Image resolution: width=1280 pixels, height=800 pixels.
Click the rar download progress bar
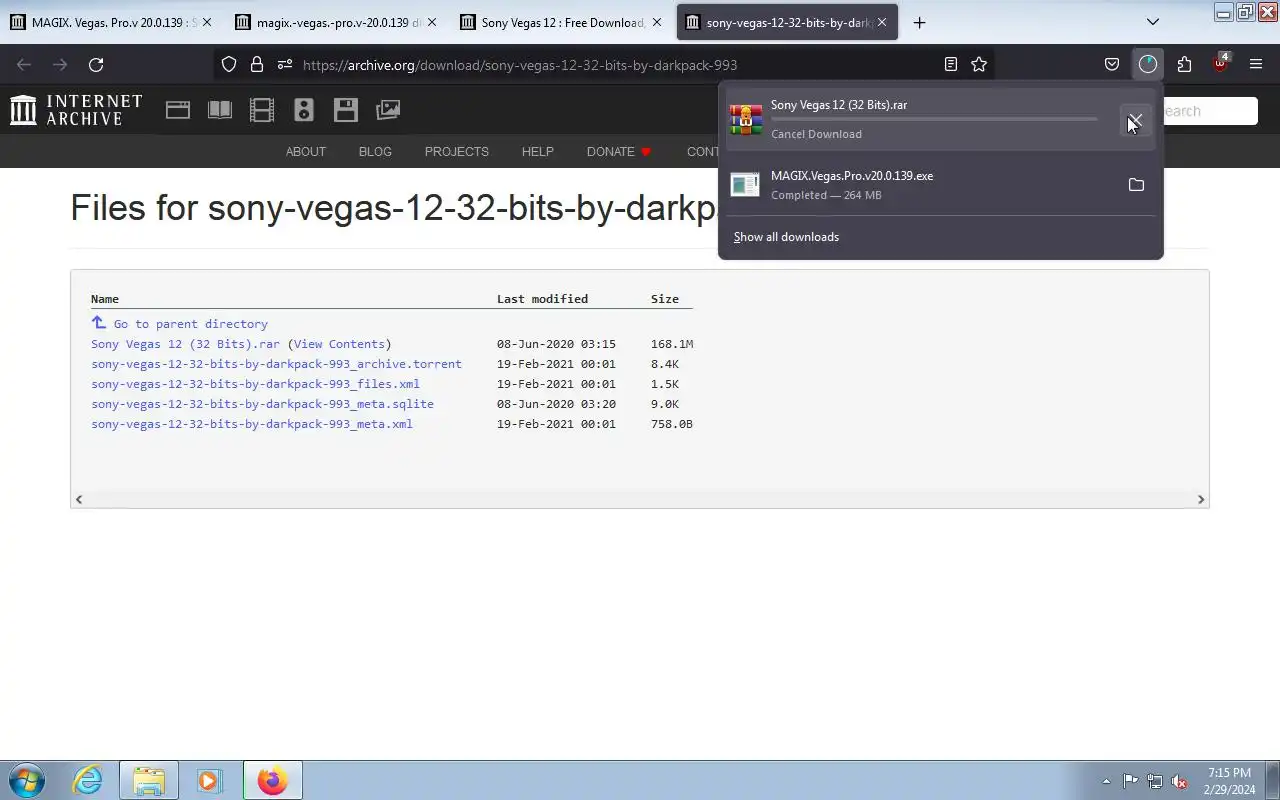pyautogui.click(x=934, y=119)
